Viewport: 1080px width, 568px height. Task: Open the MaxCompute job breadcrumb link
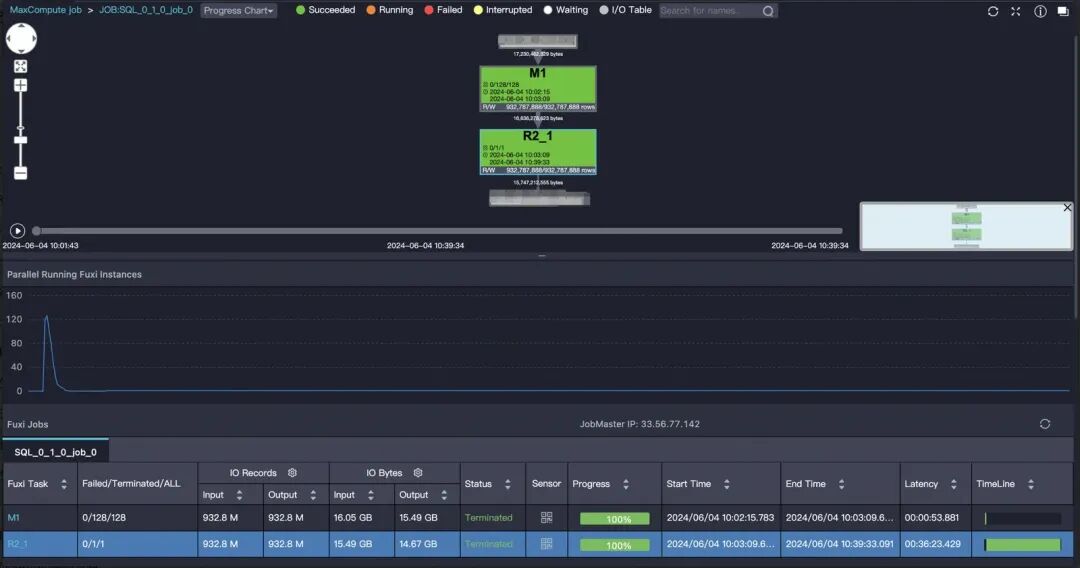point(45,10)
